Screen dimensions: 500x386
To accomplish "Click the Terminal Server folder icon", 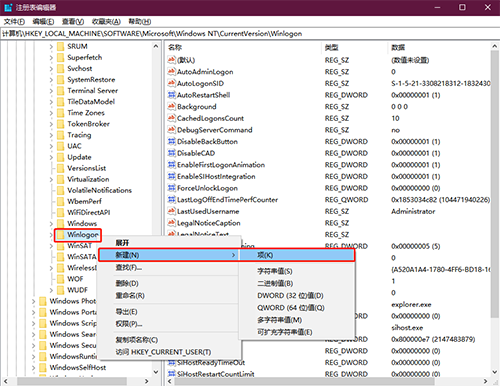I will coord(60,91).
